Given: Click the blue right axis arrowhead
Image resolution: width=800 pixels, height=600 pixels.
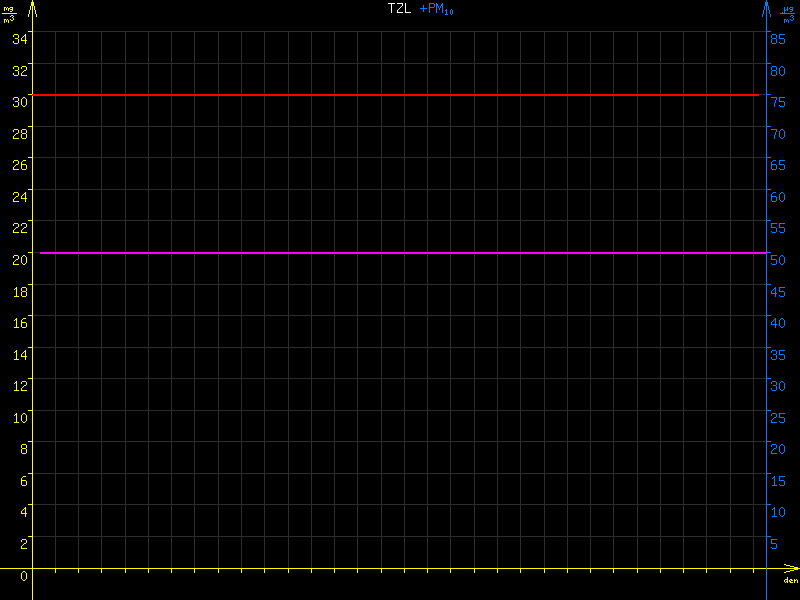Looking at the screenshot, I should click(767, 8).
